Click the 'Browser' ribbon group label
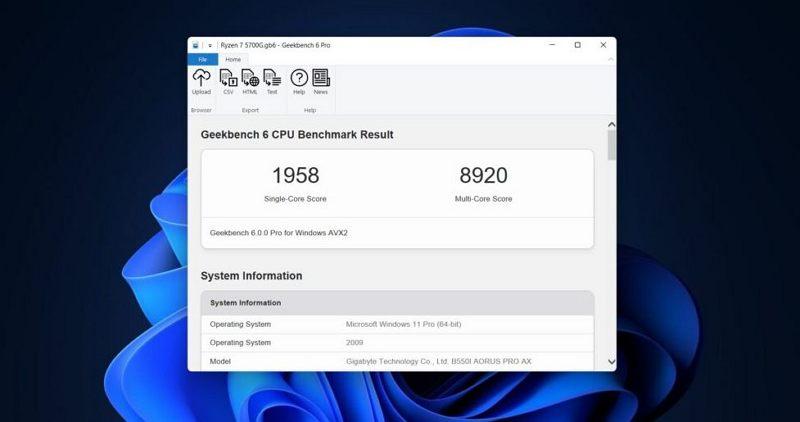The image size is (800, 422). coord(201,110)
